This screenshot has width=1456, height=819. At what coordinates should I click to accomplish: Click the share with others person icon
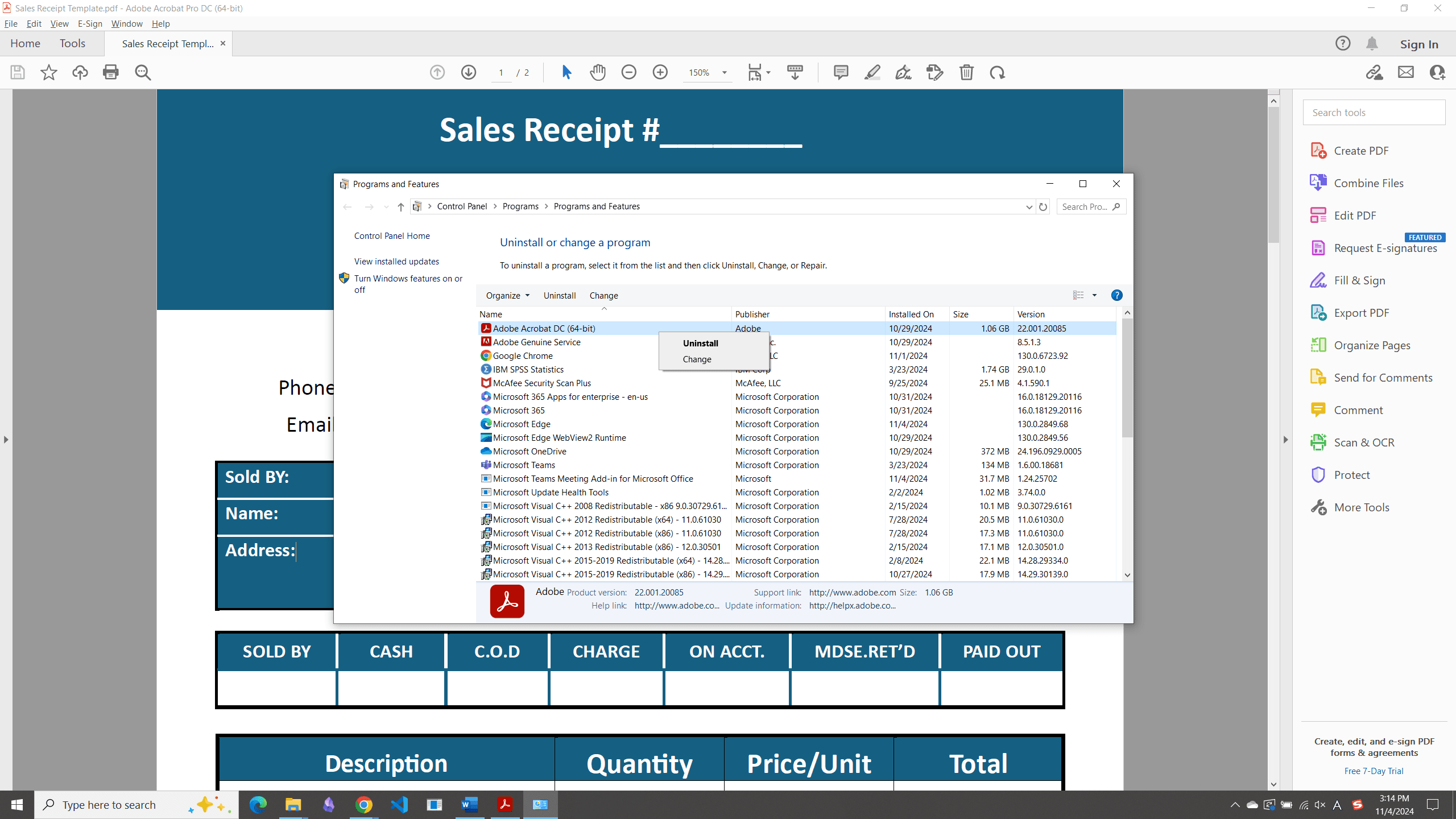pos(1437,72)
